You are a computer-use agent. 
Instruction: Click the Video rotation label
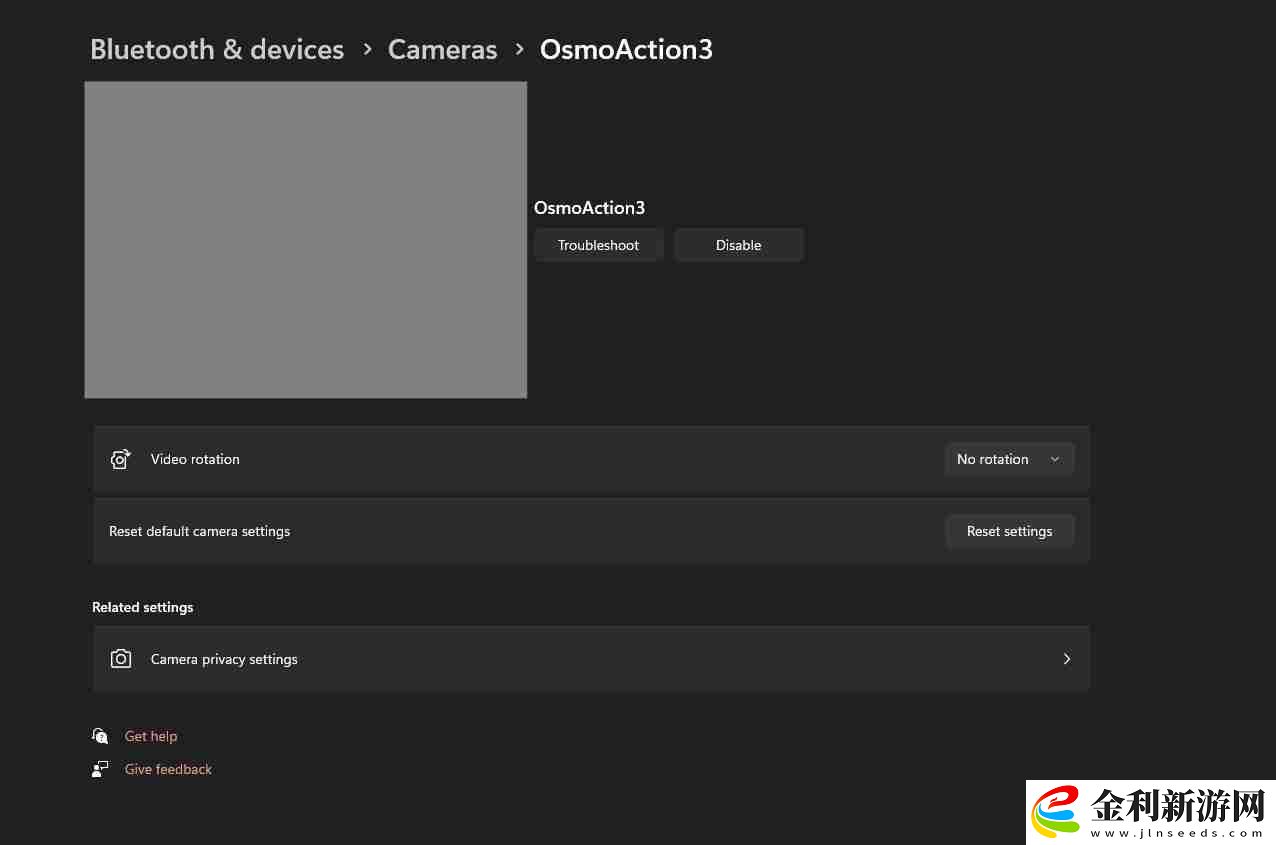[x=195, y=459]
